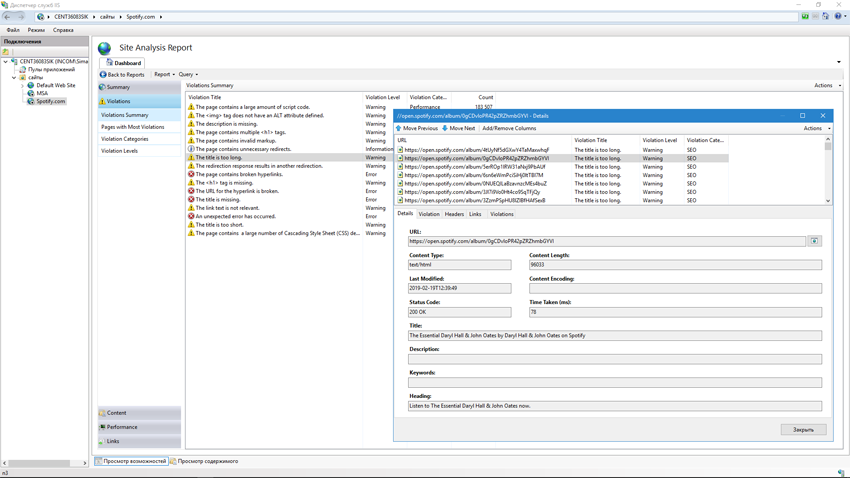Click warning icon for description is missing
The width and height of the screenshot is (850, 478).
(x=191, y=124)
